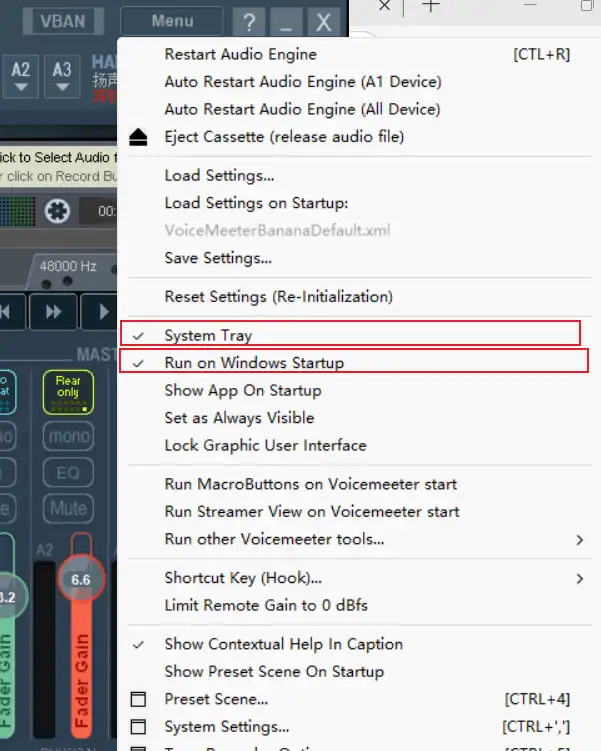
Task: Click the orange 6.6 Fader Gain knob
Action: point(81,580)
